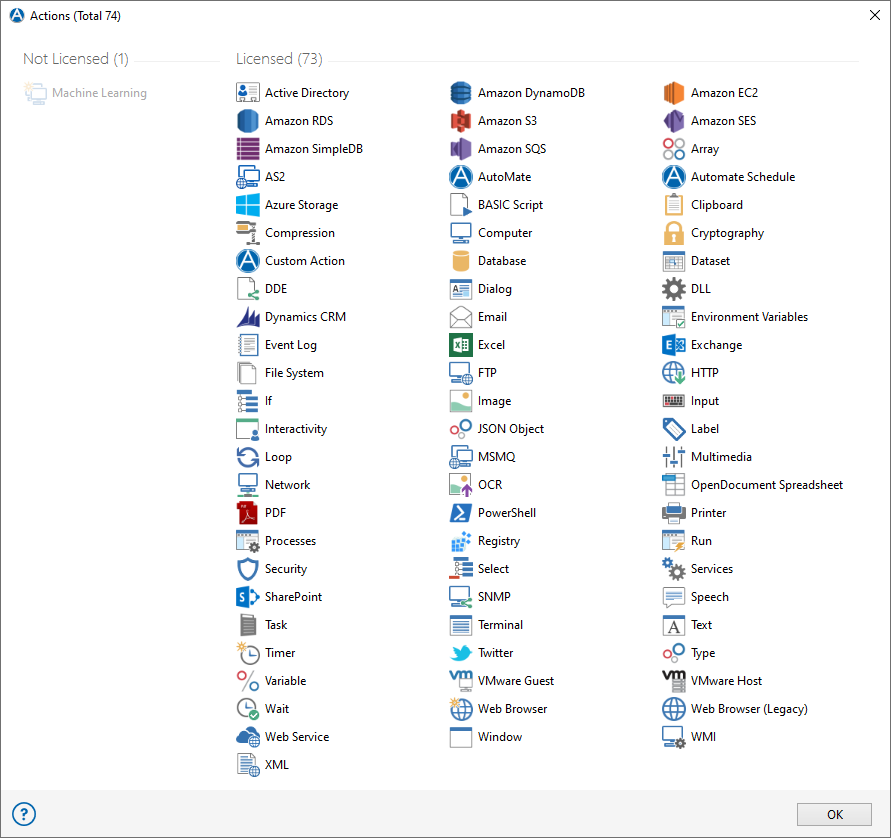The width and height of the screenshot is (891, 838).
Task: Click the Amazon SES icon
Action: (x=674, y=120)
